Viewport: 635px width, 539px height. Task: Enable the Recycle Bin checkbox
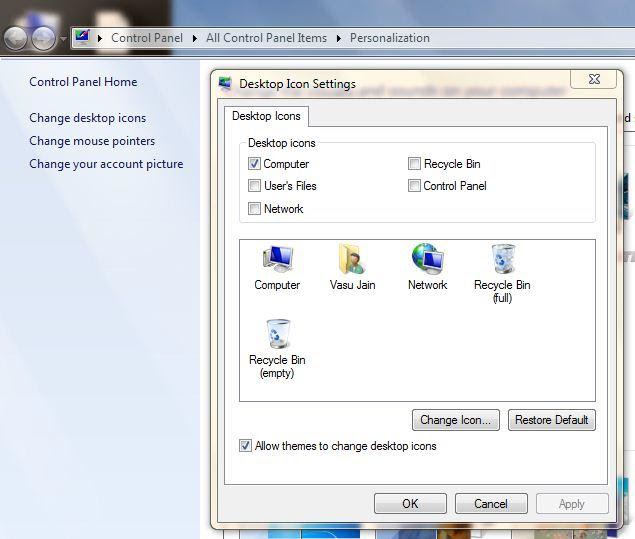[x=414, y=164]
